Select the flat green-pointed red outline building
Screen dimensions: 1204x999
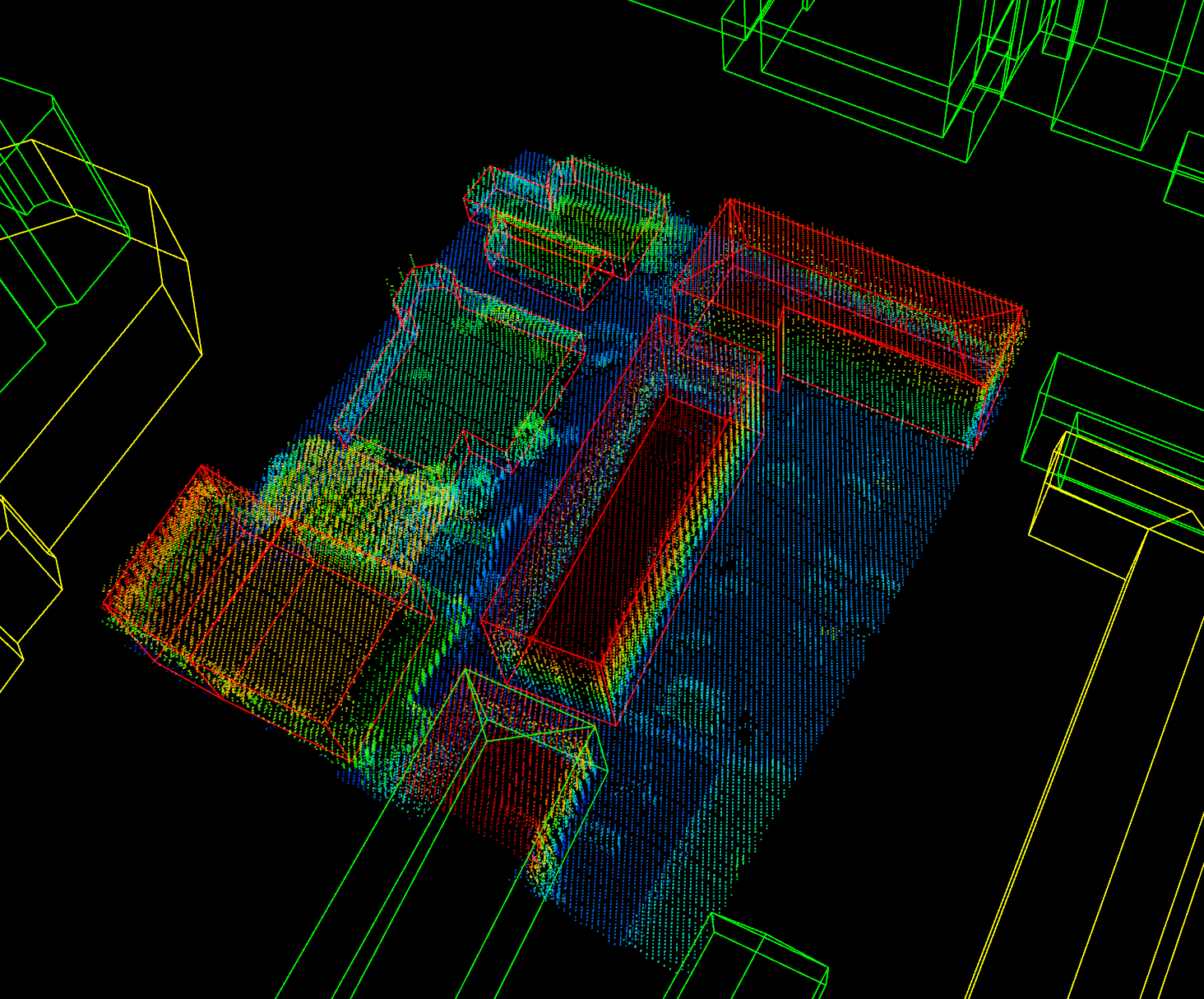(x=461, y=370)
